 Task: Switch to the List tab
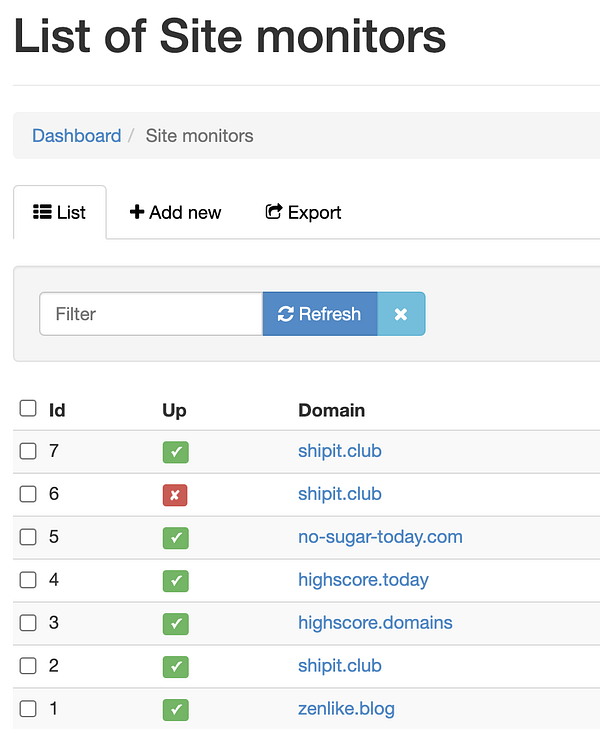[60, 213]
